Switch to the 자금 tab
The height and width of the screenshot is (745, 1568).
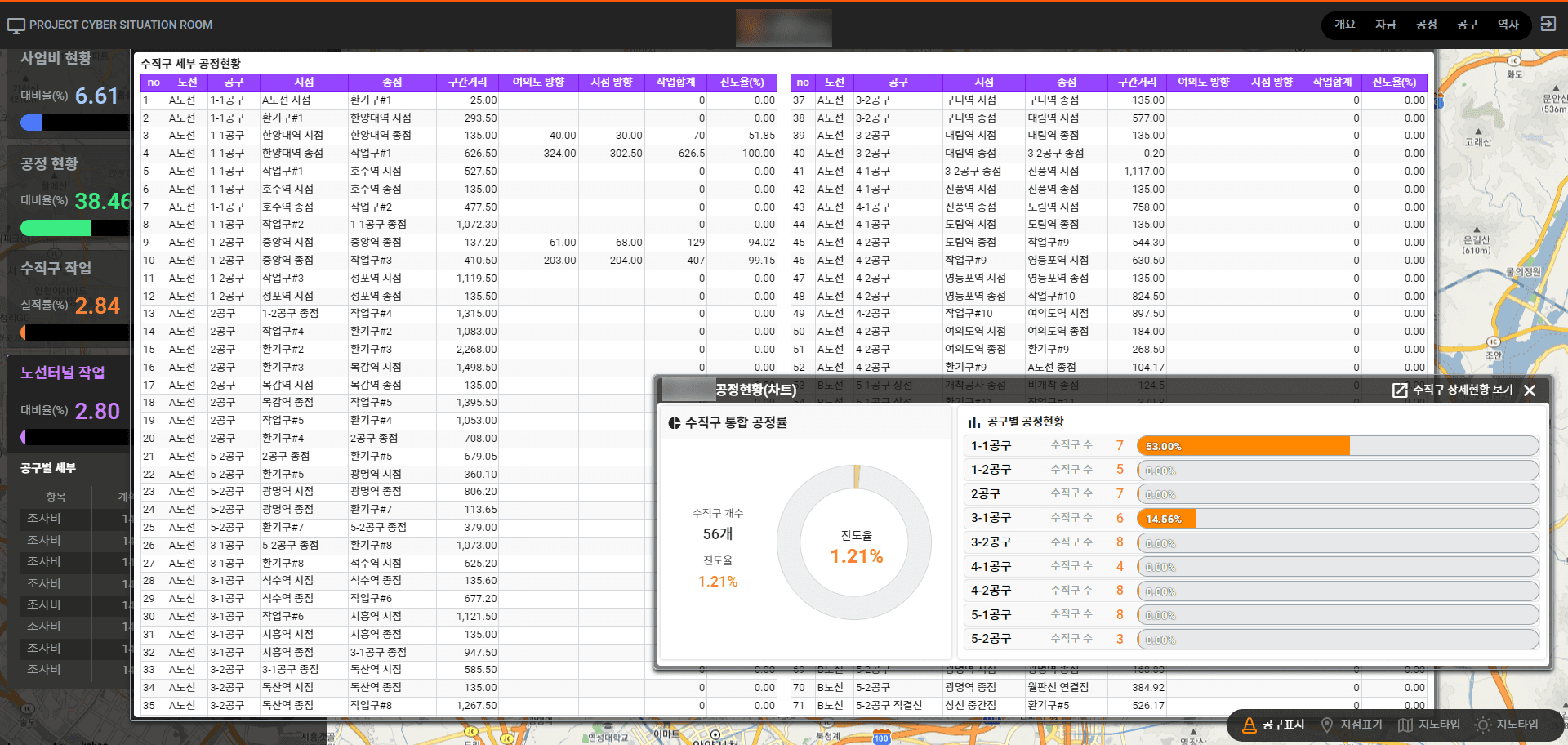pos(1385,25)
